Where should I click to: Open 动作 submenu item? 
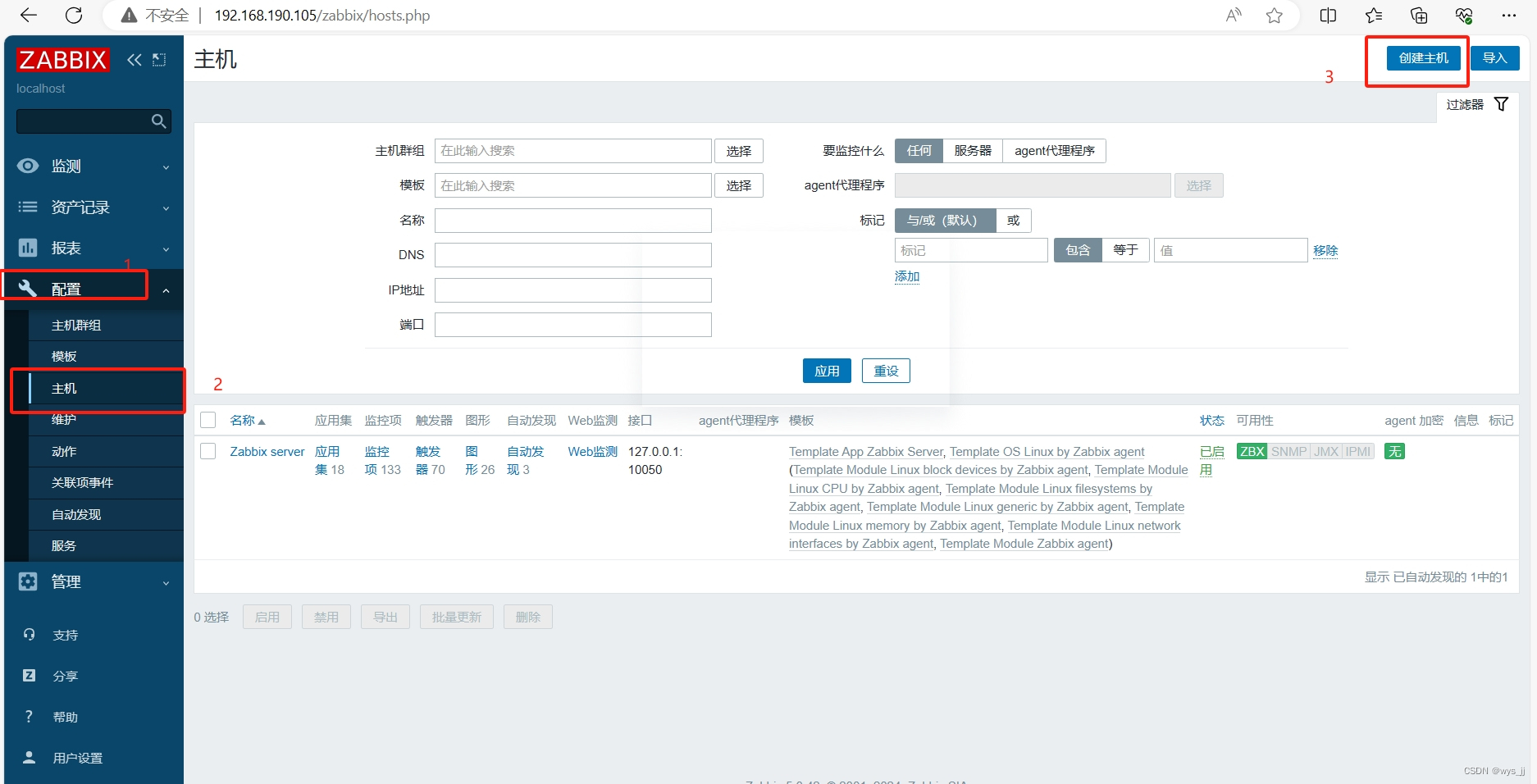(x=106, y=452)
